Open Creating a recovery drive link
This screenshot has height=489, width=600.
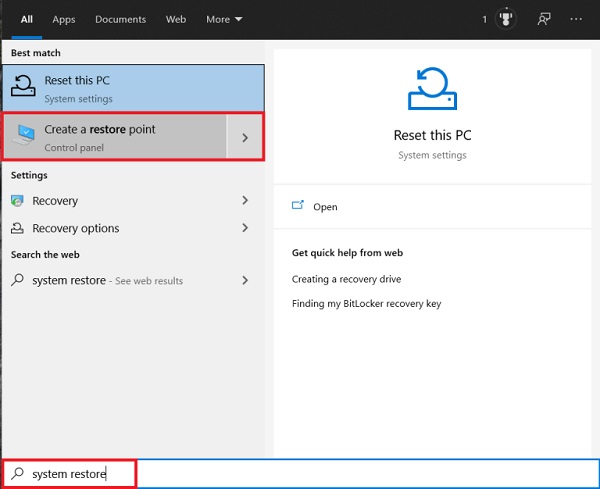tap(346, 279)
